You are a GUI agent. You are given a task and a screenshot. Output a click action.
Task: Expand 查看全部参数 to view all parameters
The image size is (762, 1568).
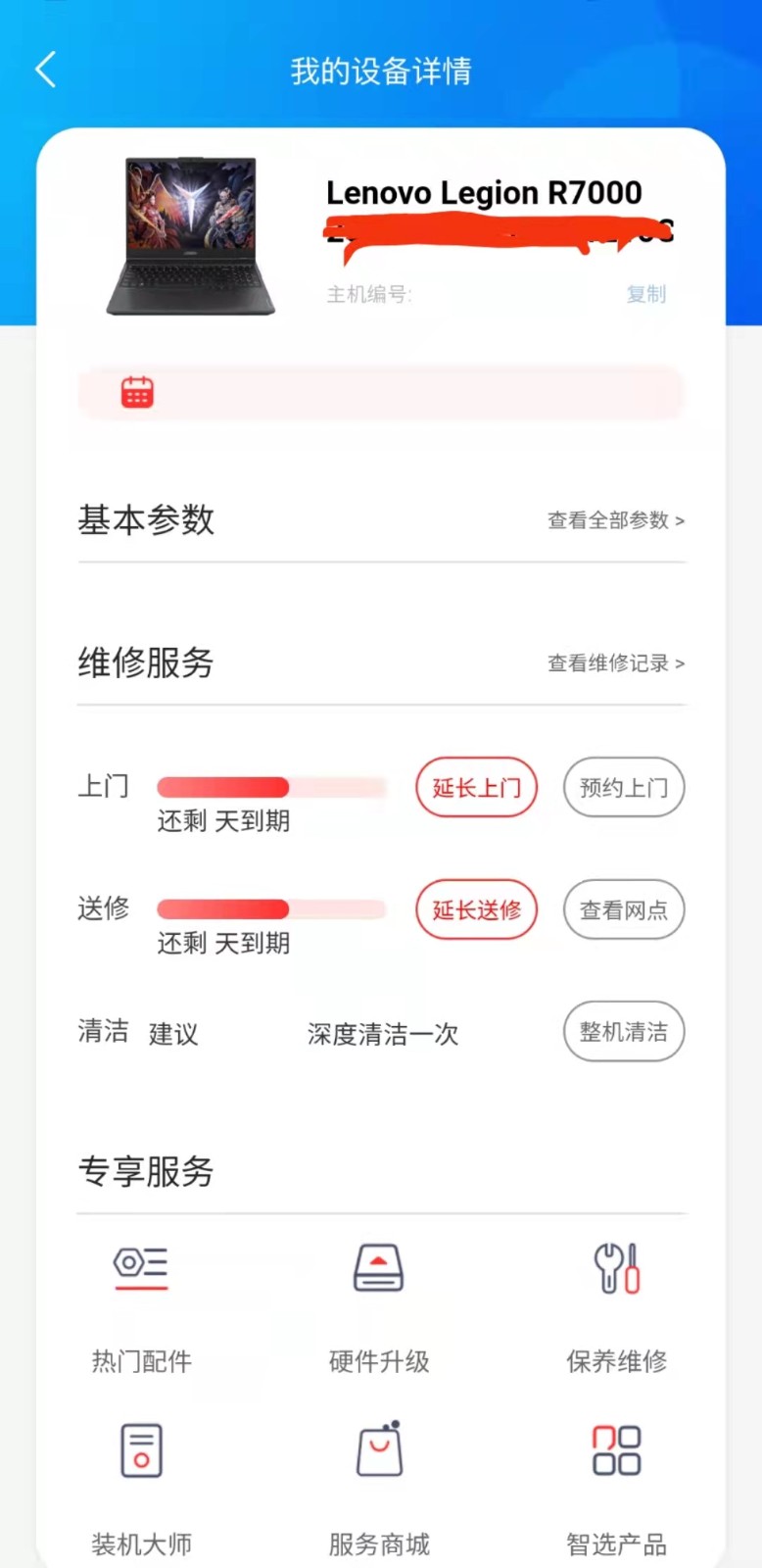click(616, 520)
